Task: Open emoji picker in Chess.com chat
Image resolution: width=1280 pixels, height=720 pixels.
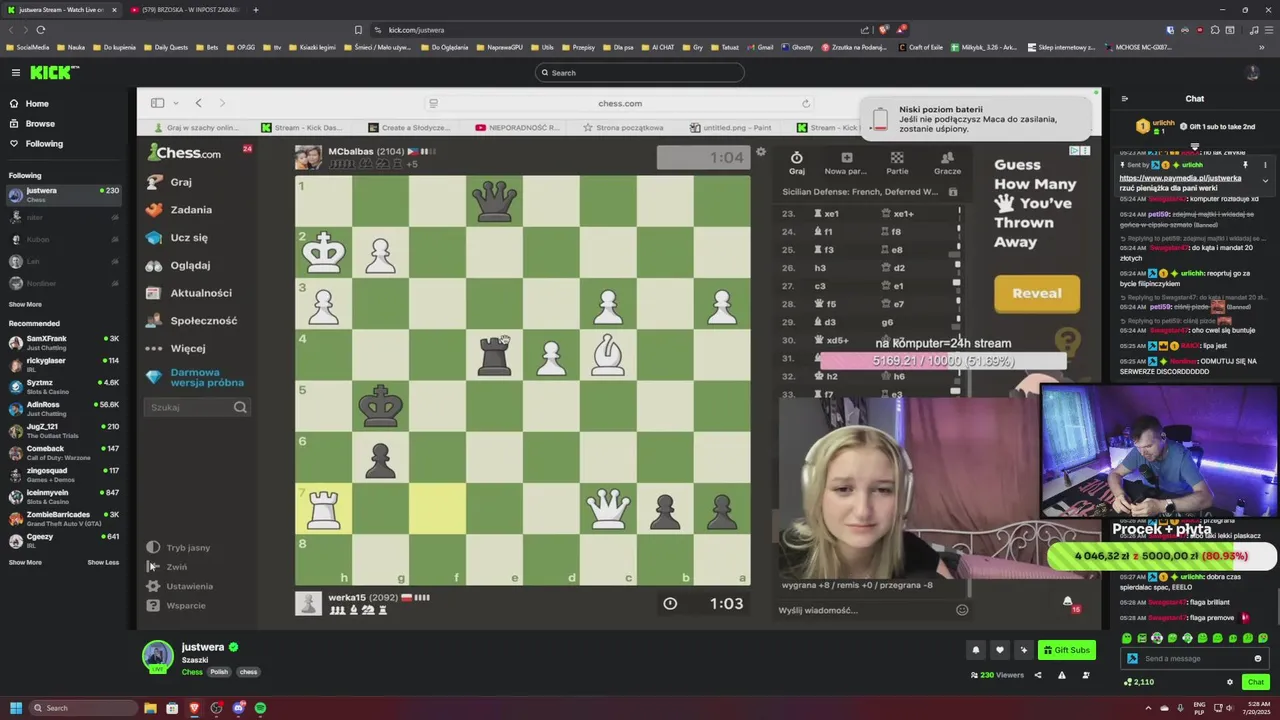Action: 962,610
